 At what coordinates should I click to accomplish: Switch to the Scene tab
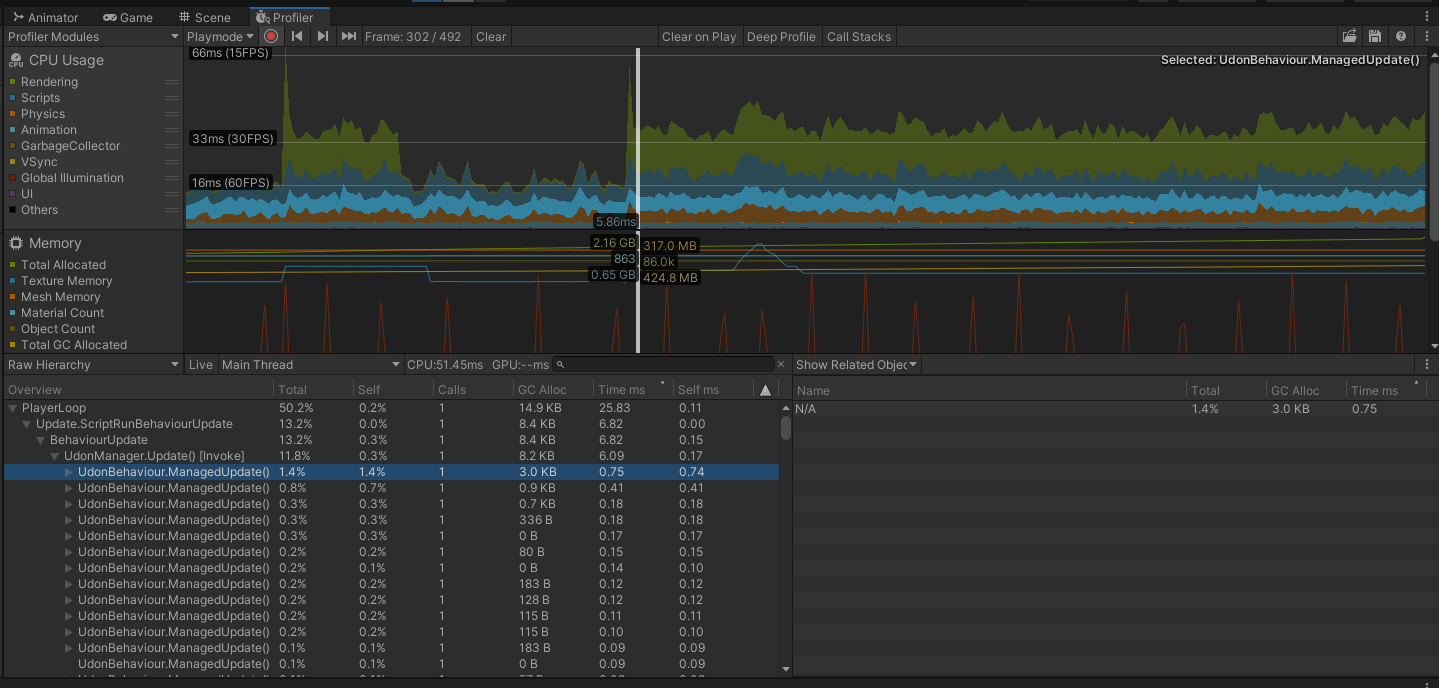pyautogui.click(x=204, y=17)
